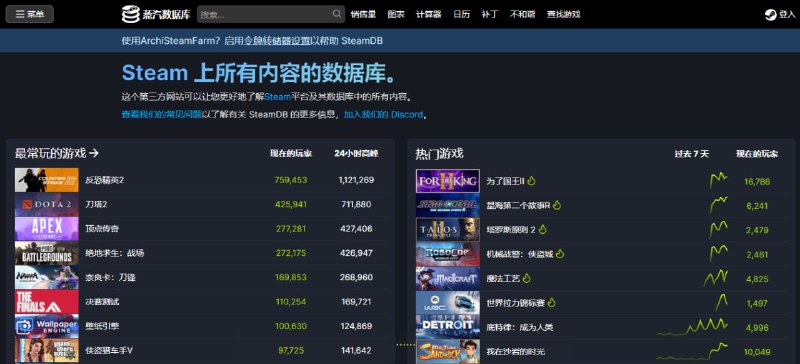Click the EA WRC game thumbnail
This screenshot has width=800, height=364.
coord(447,303)
